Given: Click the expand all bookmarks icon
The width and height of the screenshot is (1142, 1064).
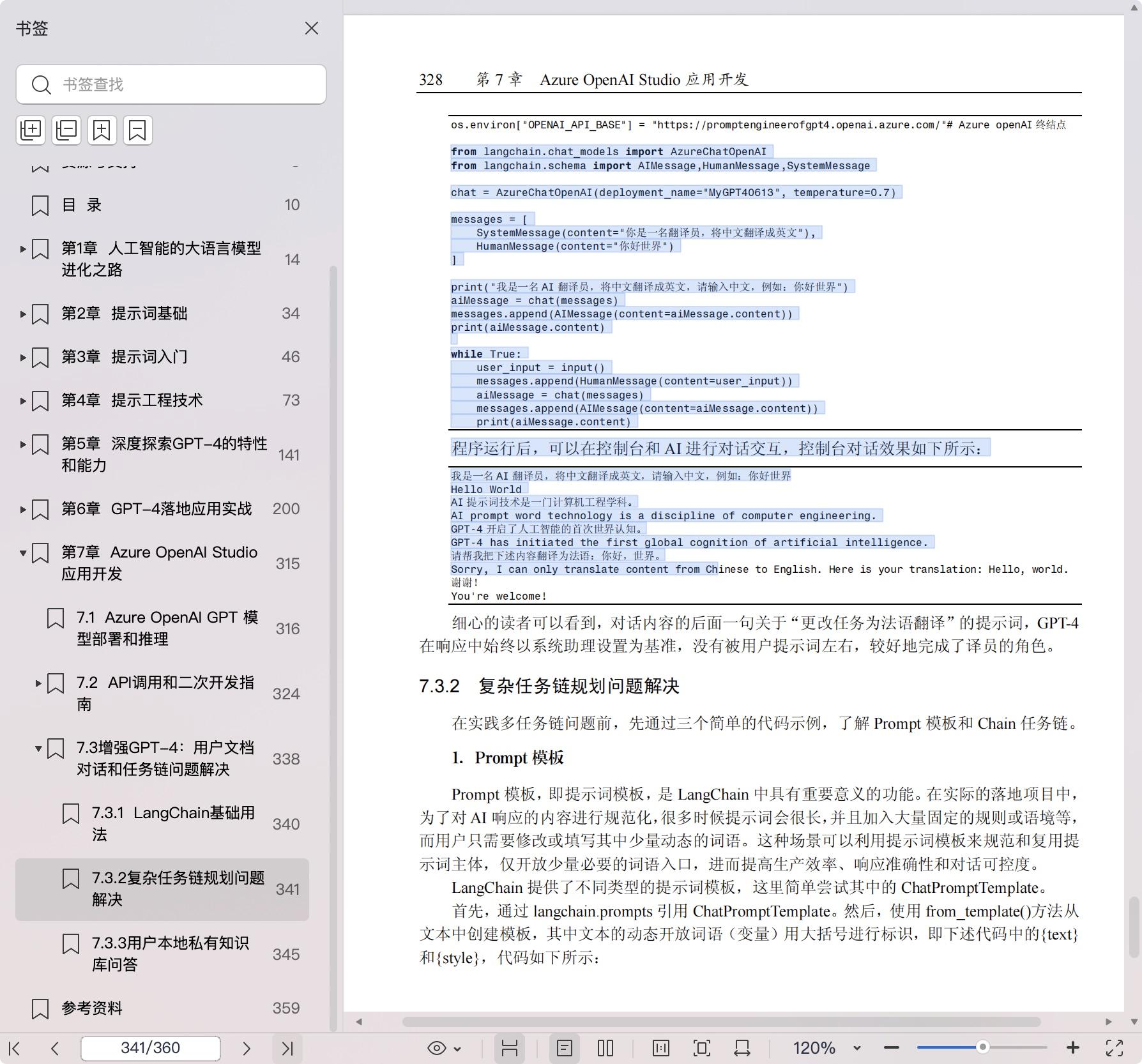Looking at the screenshot, I should click(x=31, y=130).
